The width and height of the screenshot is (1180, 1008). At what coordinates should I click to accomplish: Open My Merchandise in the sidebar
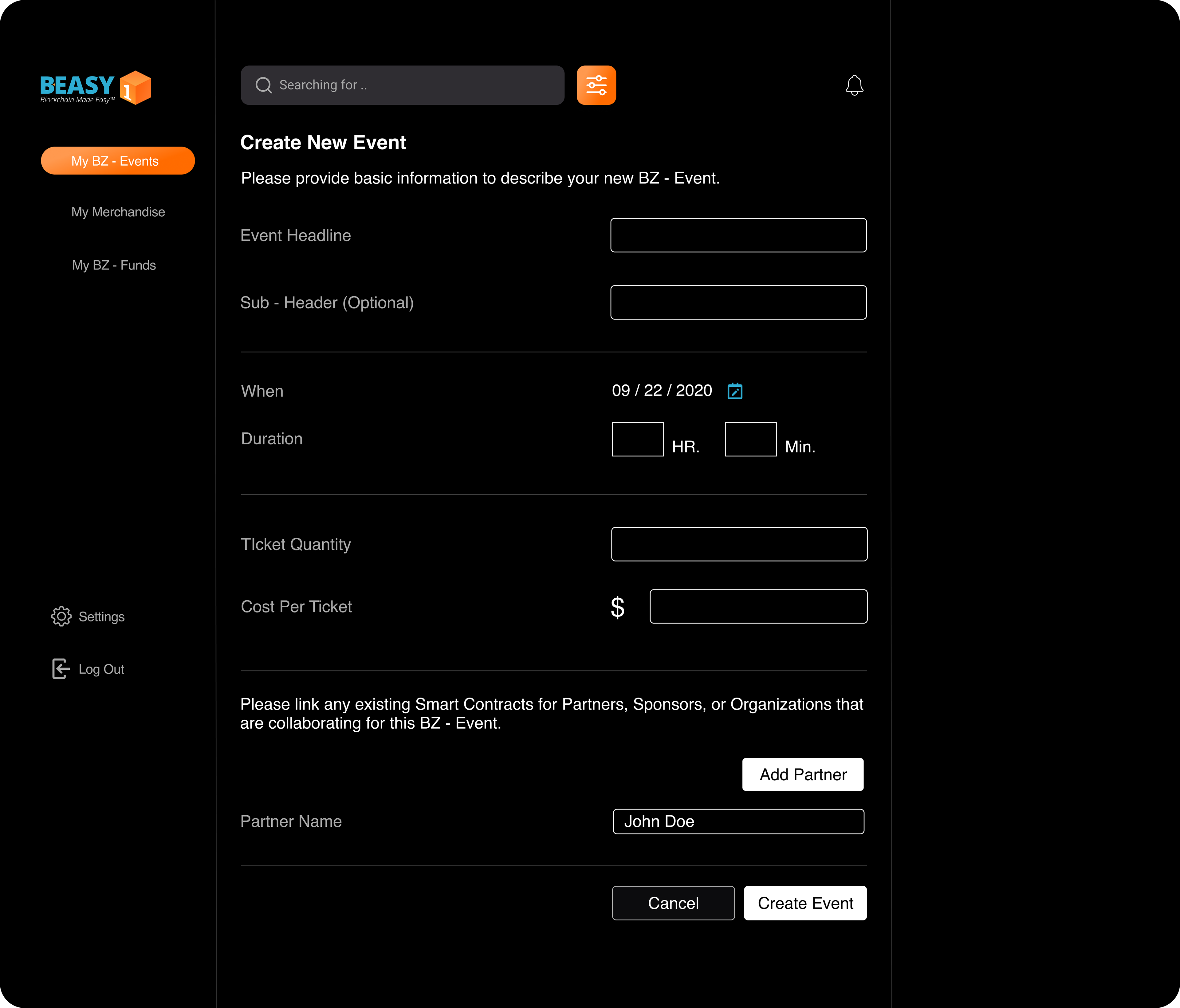coord(118,212)
